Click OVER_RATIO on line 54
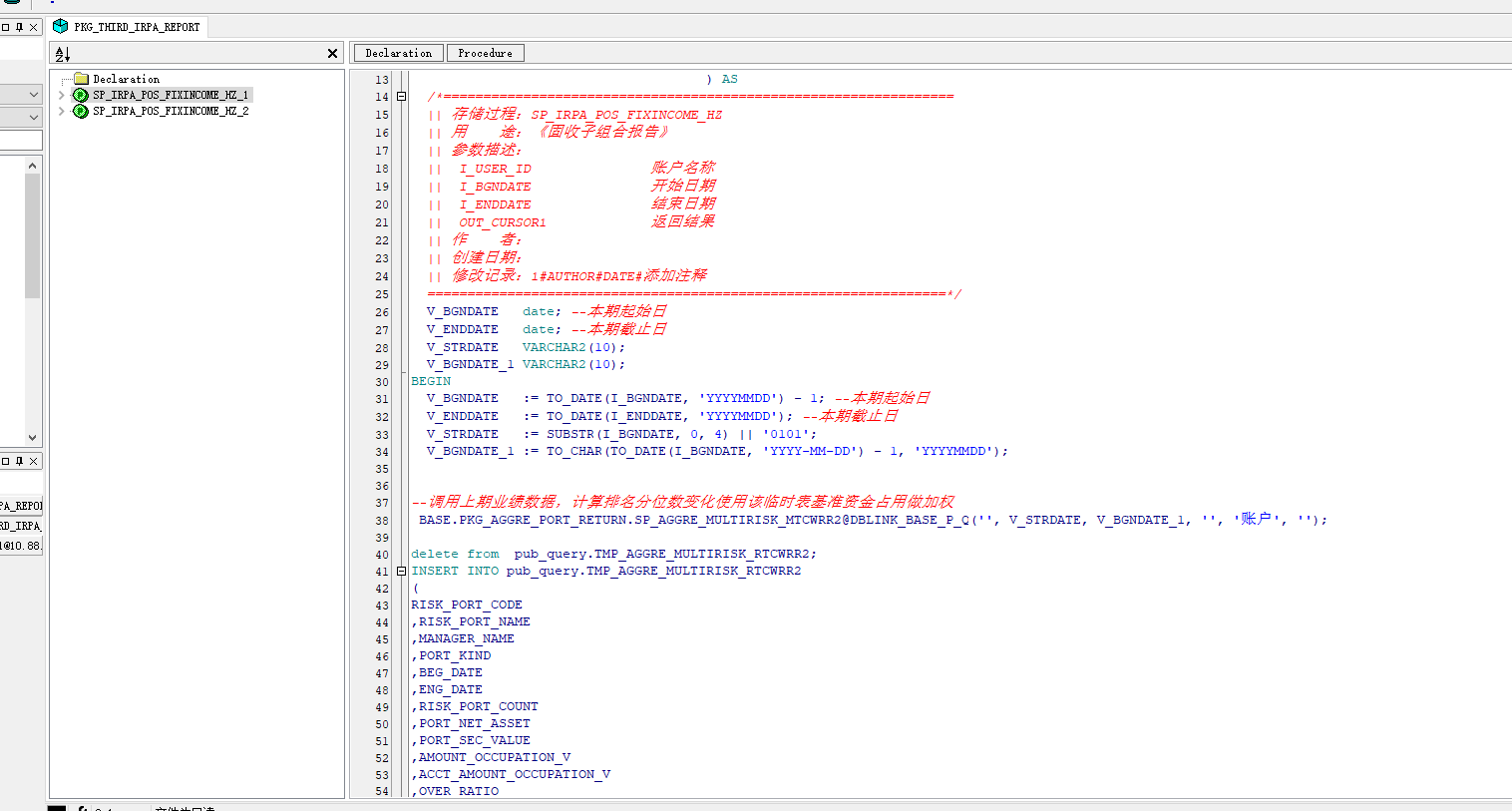The image size is (1512, 811). tap(459, 791)
